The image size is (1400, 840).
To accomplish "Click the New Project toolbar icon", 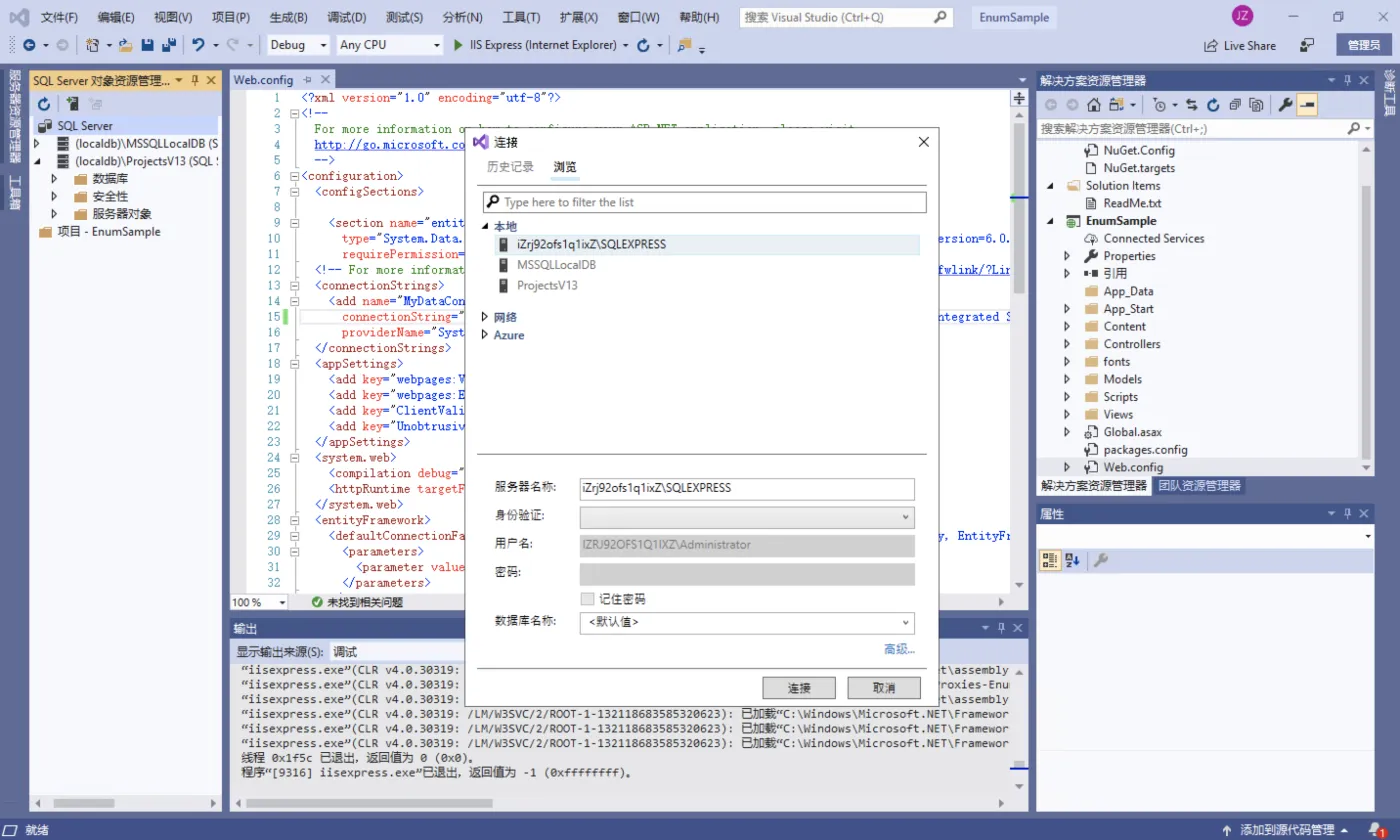I will (x=92, y=45).
